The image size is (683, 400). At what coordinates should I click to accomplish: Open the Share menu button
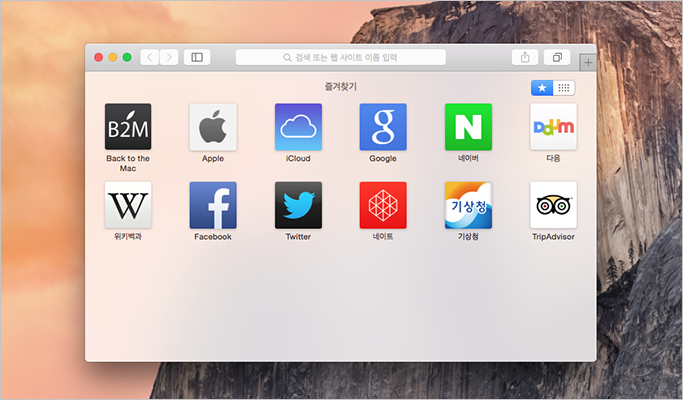pyautogui.click(x=525, y=57)
